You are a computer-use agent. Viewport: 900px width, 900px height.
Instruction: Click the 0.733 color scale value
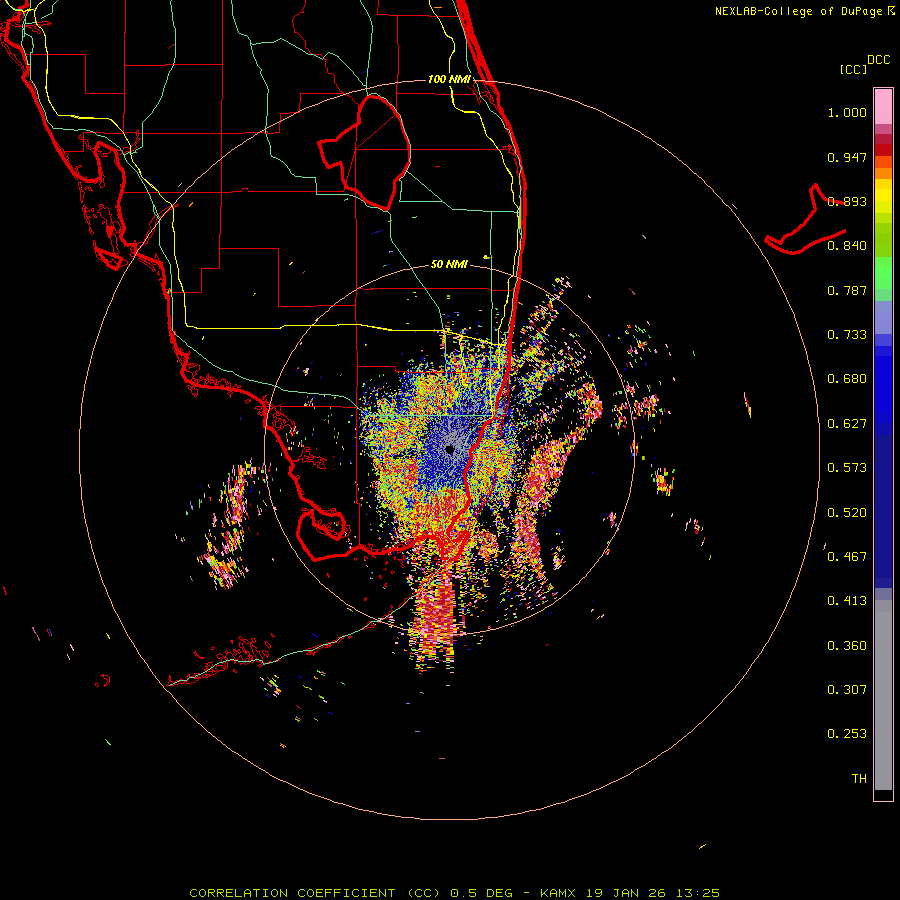(x=847, y=335)
